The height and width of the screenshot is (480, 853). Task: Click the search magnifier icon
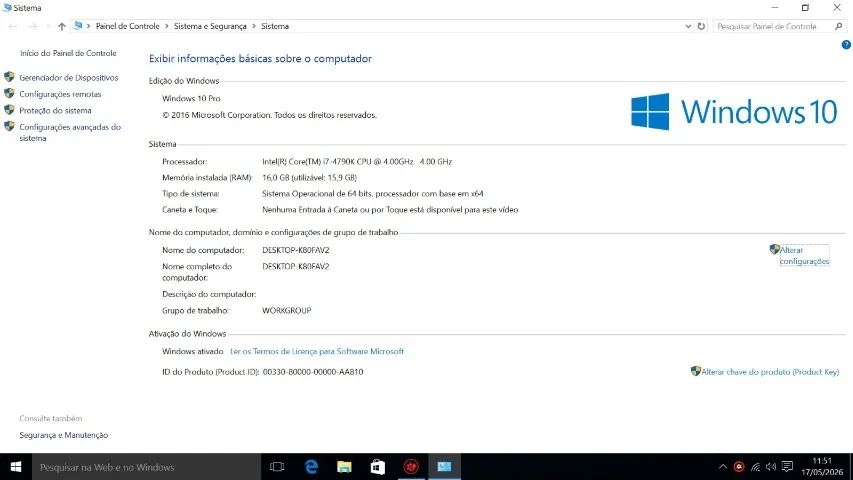coord(838,26)
